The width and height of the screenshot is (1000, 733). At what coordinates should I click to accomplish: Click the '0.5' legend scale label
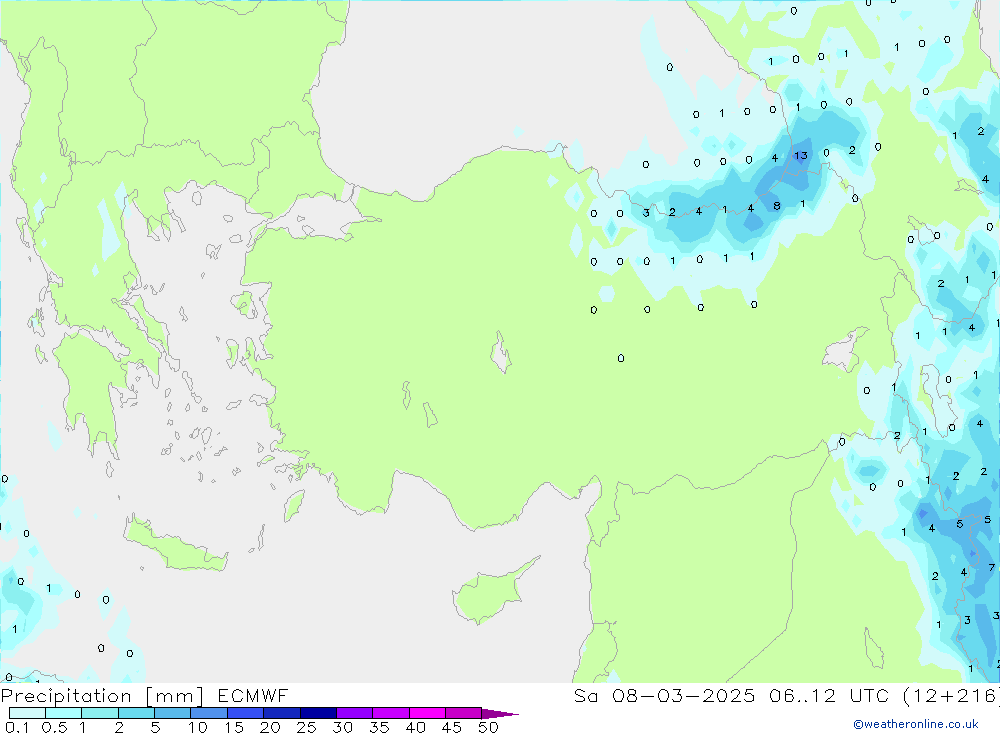pos(54,727)
